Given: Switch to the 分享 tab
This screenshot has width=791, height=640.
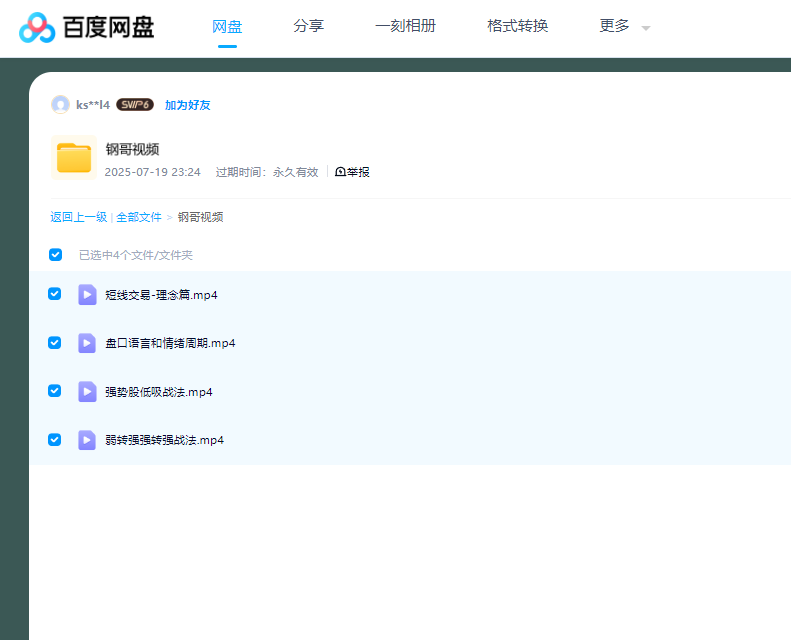Looking at the screenshot, I should click(308, 27).
